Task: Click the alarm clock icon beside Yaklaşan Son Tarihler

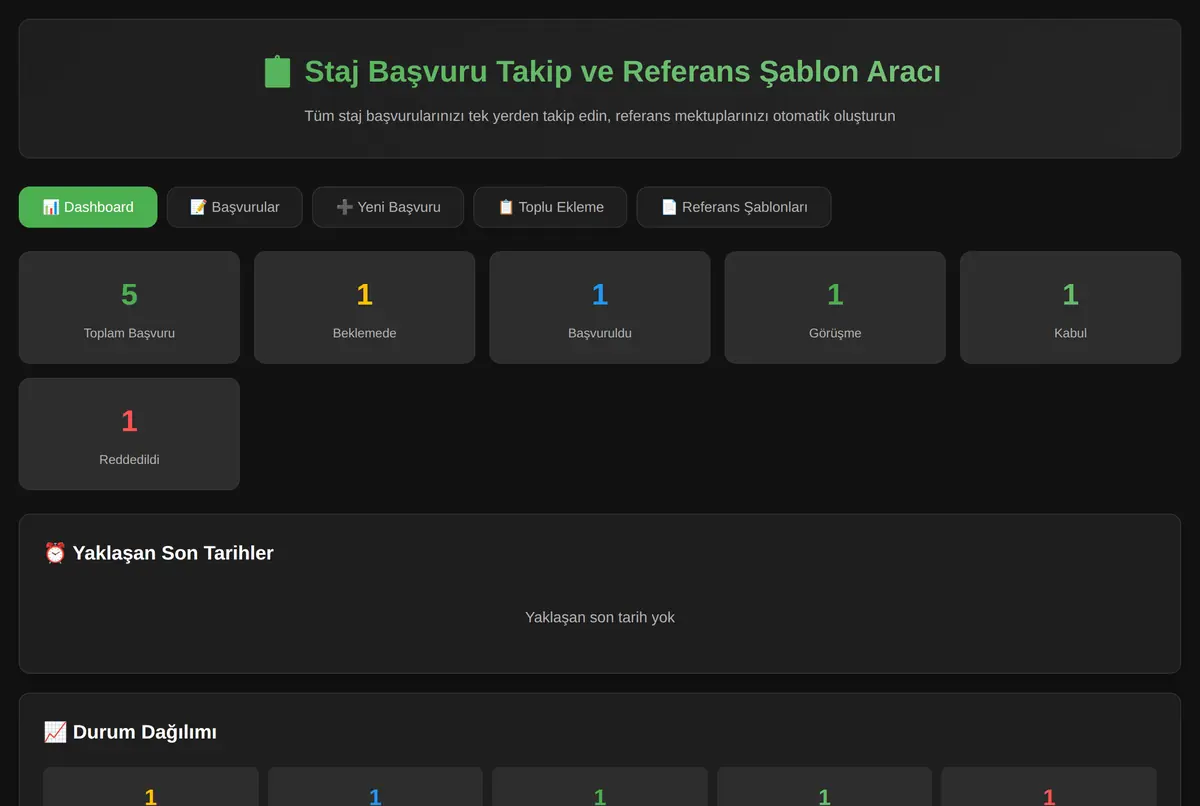Action: pyautogui.click(x=55, y=553)
